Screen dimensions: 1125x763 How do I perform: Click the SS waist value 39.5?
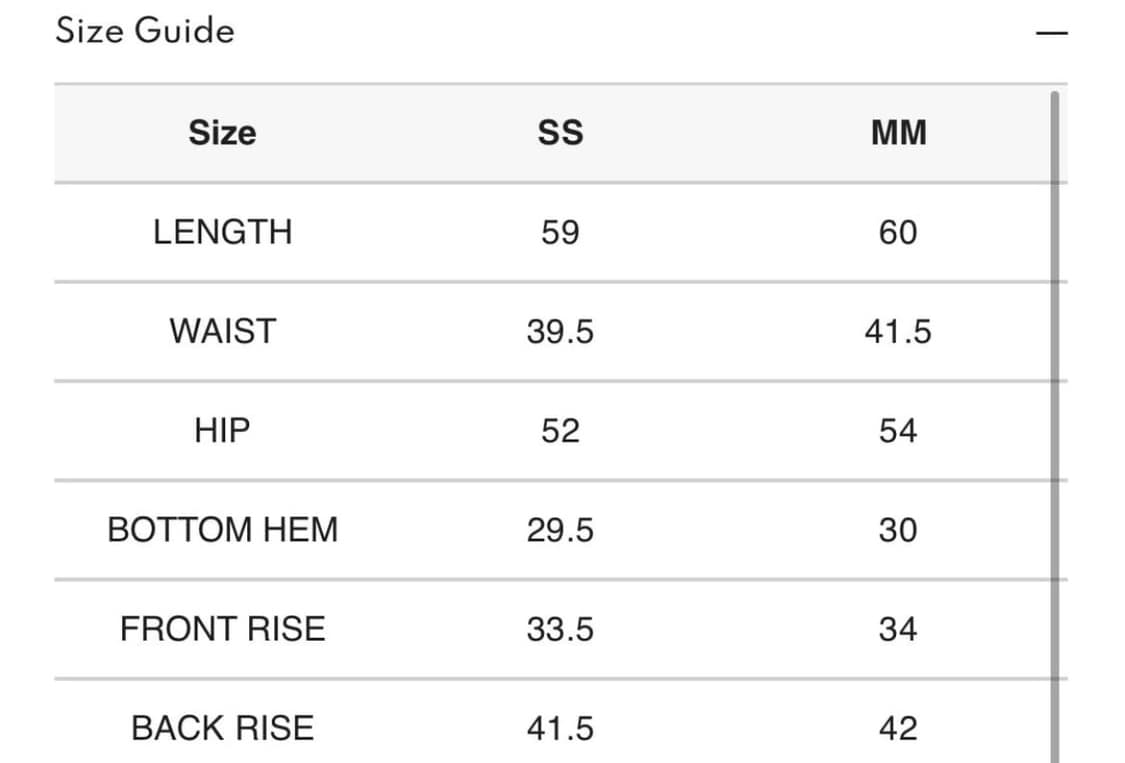560,331
